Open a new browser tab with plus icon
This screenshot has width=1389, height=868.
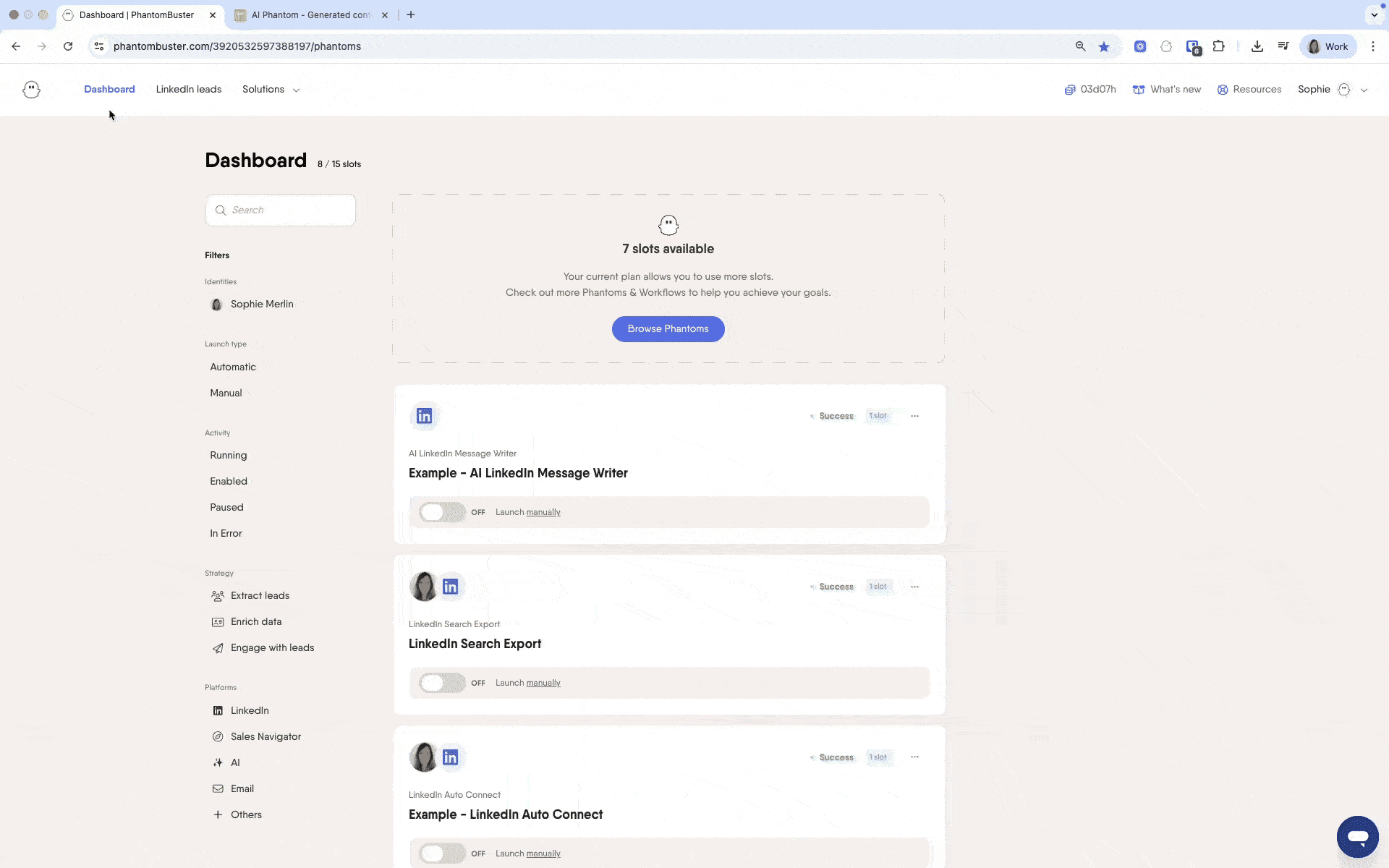[410, 14]
